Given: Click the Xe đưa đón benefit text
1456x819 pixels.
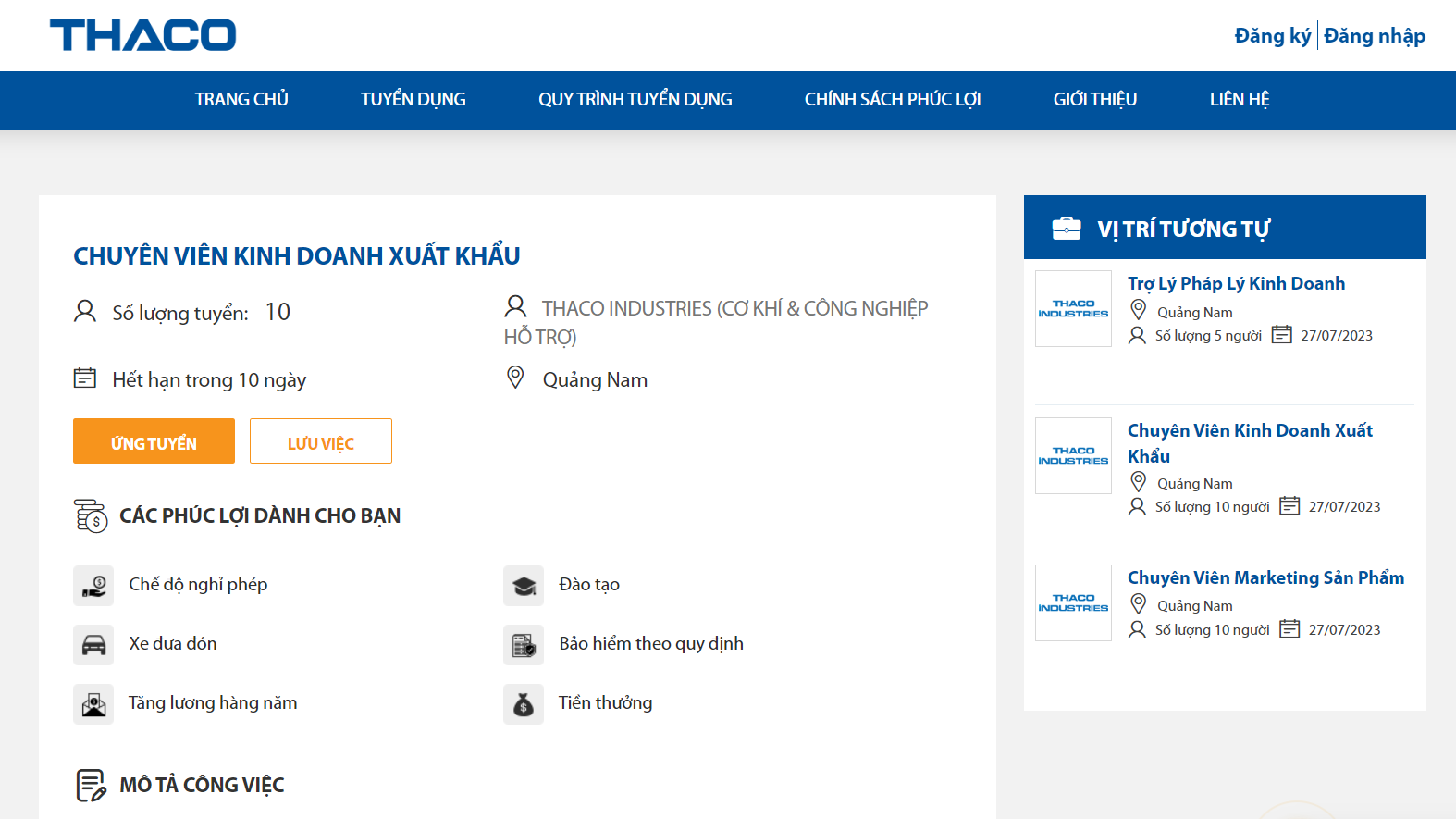Looking at the screenshot, I should click(173, 643).
